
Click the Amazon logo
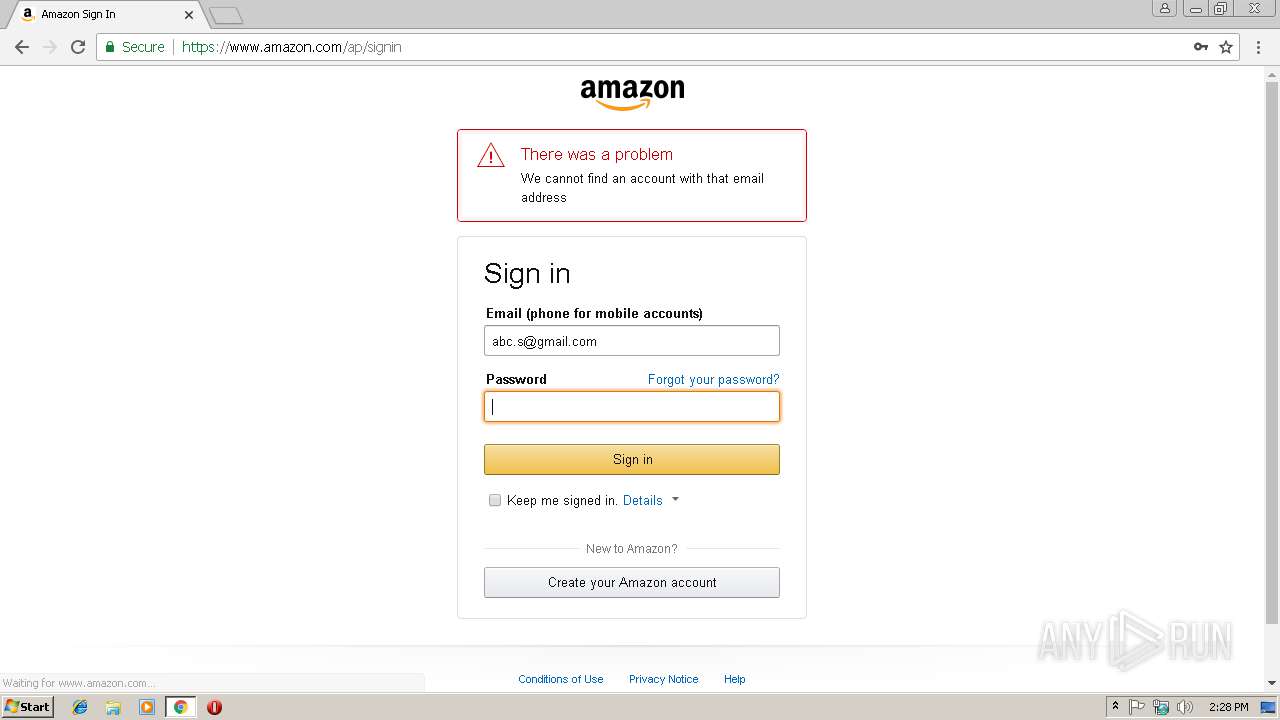[x=632, y=94]
